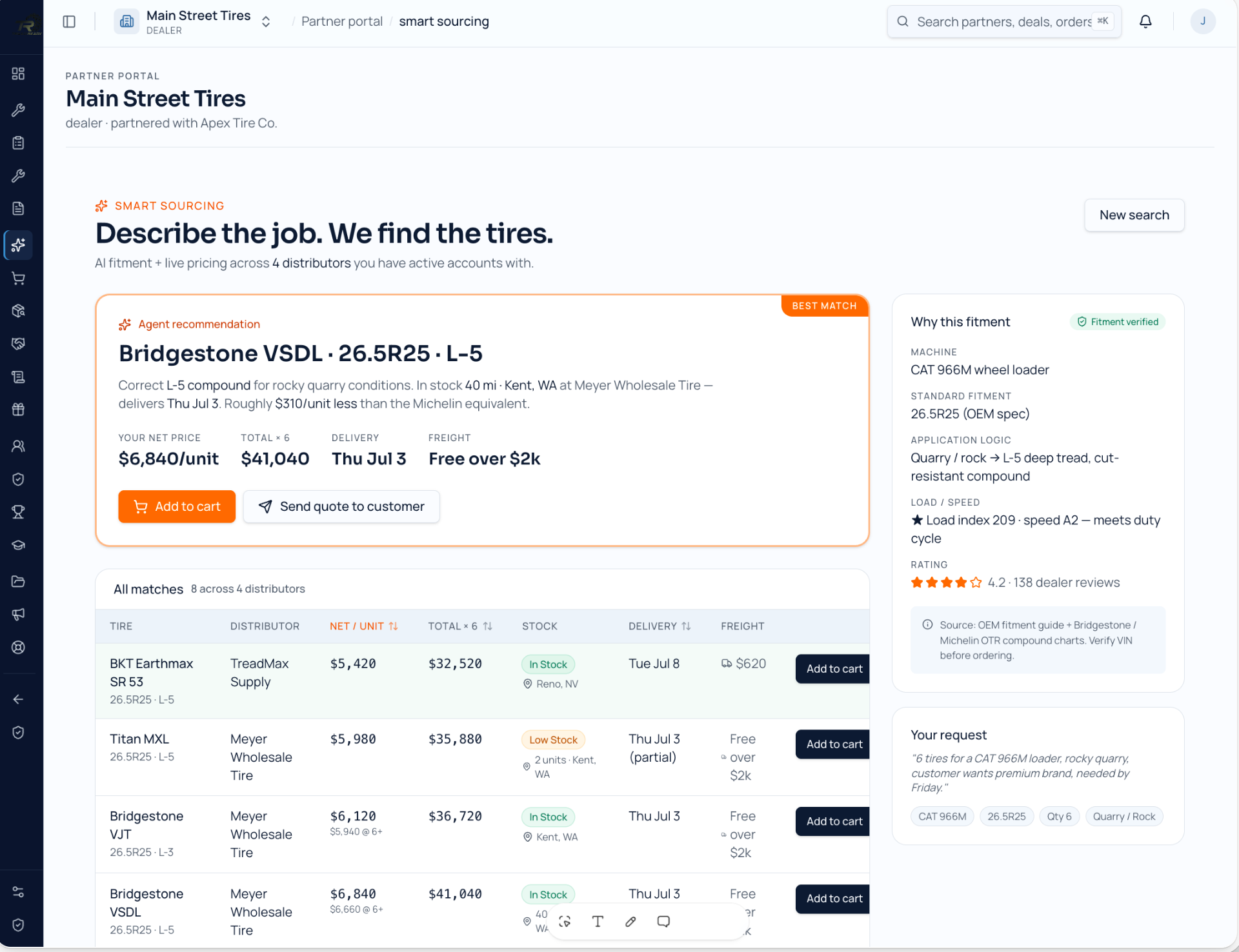Viewport: 1239px width, 952px height.
Task: Add BKT Earthmax SR 53 to cart
Action: coord(833,669)
